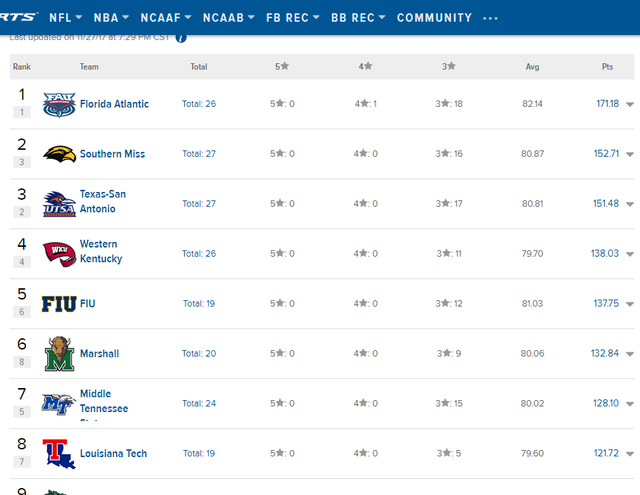Open Southern Miss team link
Screen dimensions: 640x495
click(x=112, y=154)
